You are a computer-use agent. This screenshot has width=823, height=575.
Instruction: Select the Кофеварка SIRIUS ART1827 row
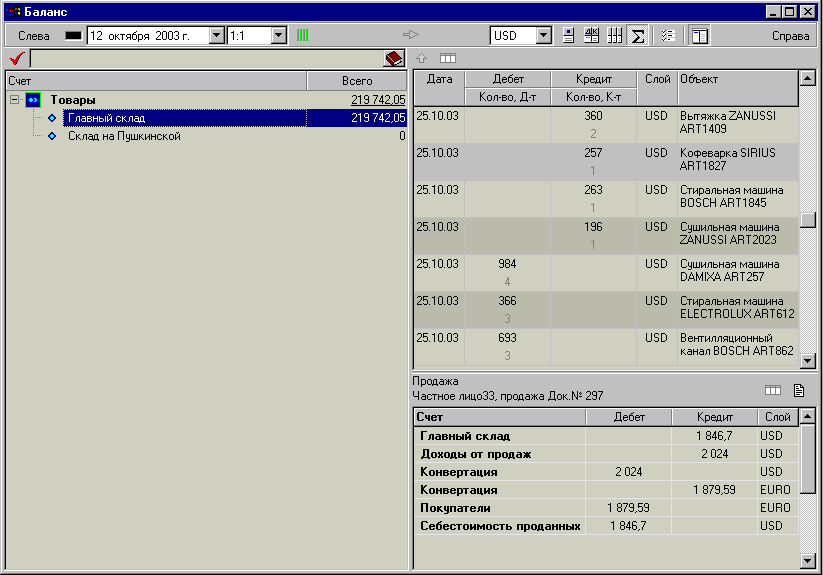pyautogui.click(x=606, y=162)
